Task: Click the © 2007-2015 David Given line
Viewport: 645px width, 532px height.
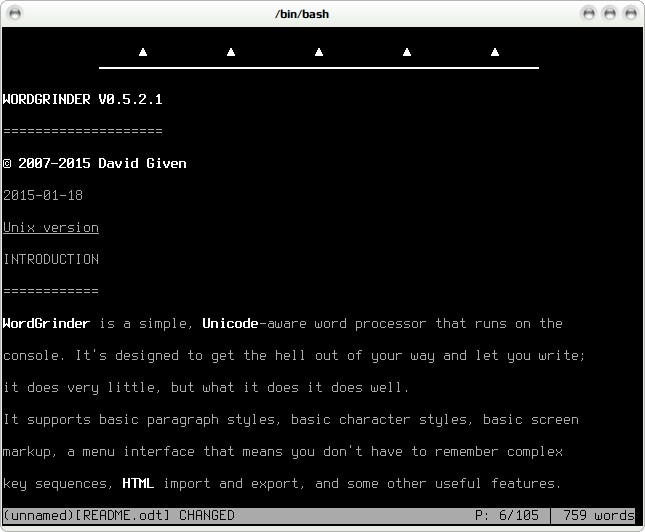Action: (x=95, y=163)
